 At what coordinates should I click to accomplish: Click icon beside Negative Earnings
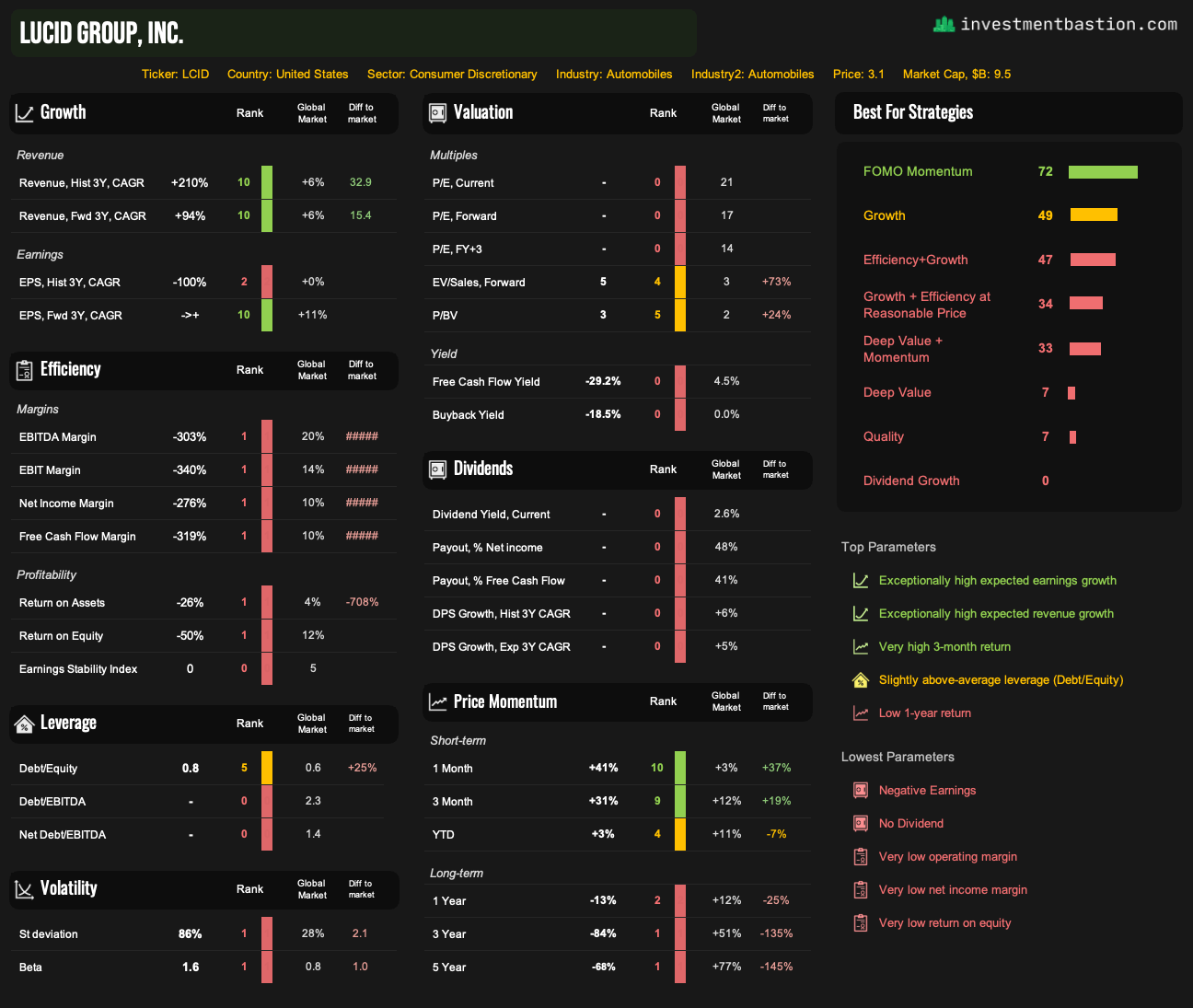(861, 791)
